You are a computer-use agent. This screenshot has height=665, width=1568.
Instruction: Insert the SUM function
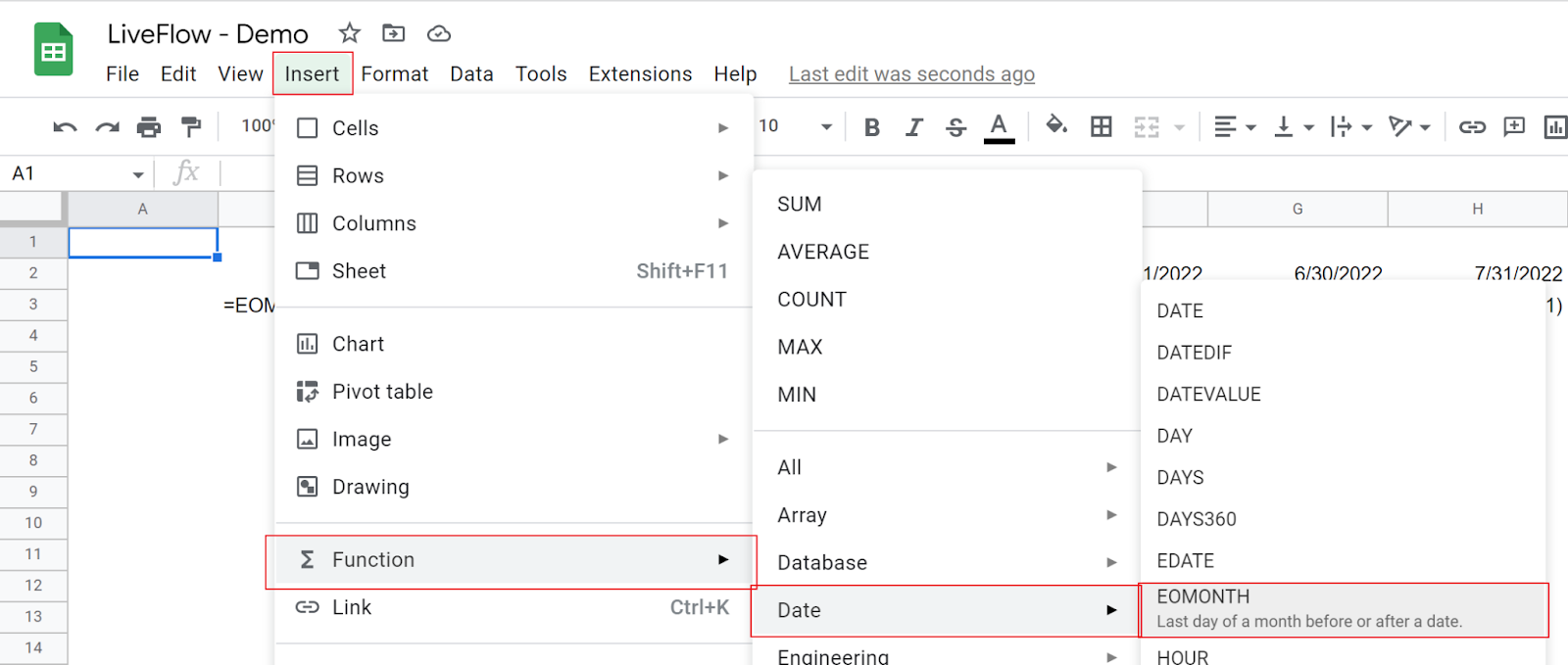pos(947,204)
